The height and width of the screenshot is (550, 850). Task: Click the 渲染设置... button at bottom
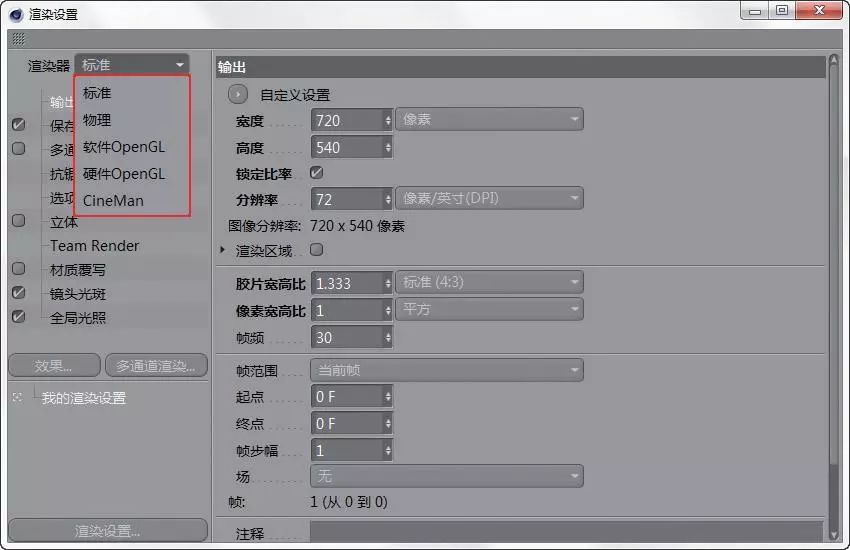pyautogui.click(x=108, y=530)
